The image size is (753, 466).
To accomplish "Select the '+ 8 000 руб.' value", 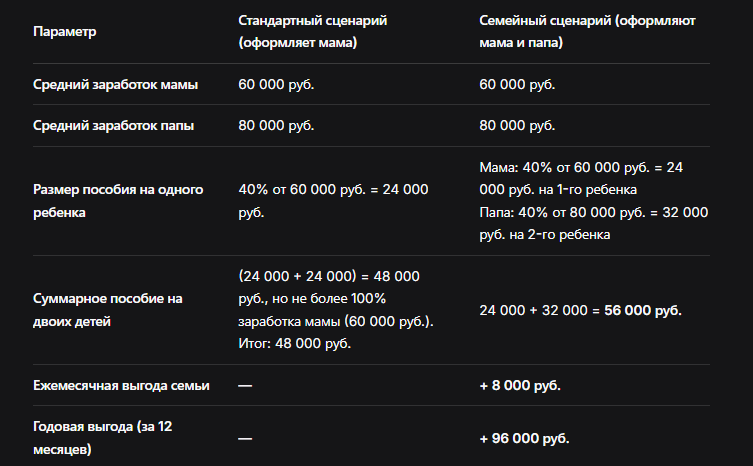I will [x=520, y=386].
